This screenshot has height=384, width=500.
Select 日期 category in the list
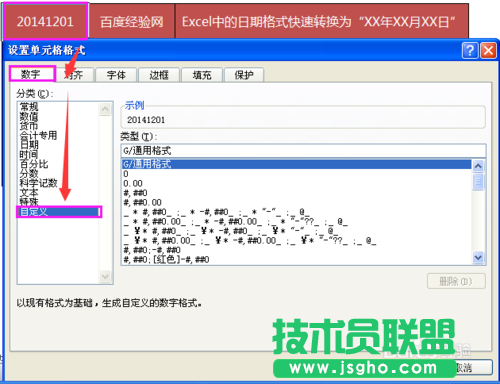[x=29, y=144]
